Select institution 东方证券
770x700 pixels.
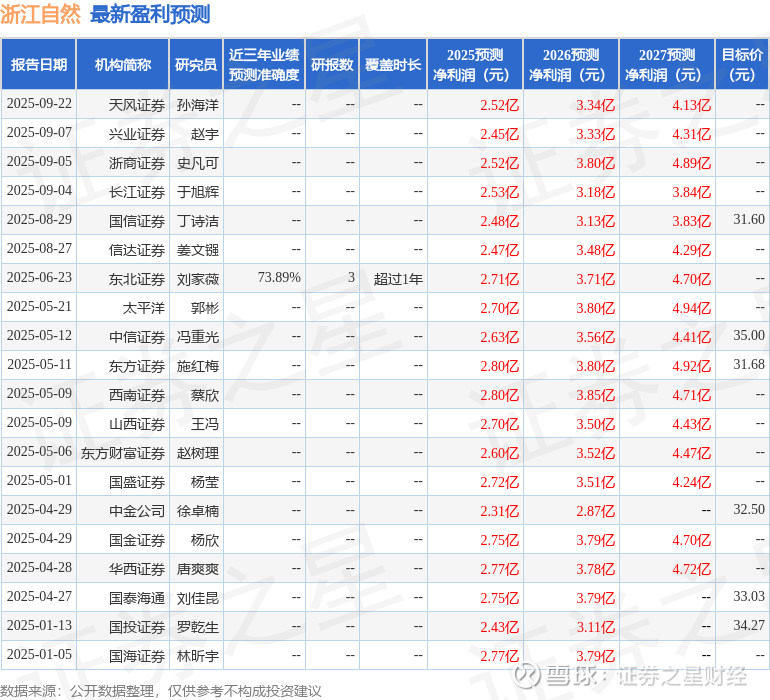click(x=137, y=366)
